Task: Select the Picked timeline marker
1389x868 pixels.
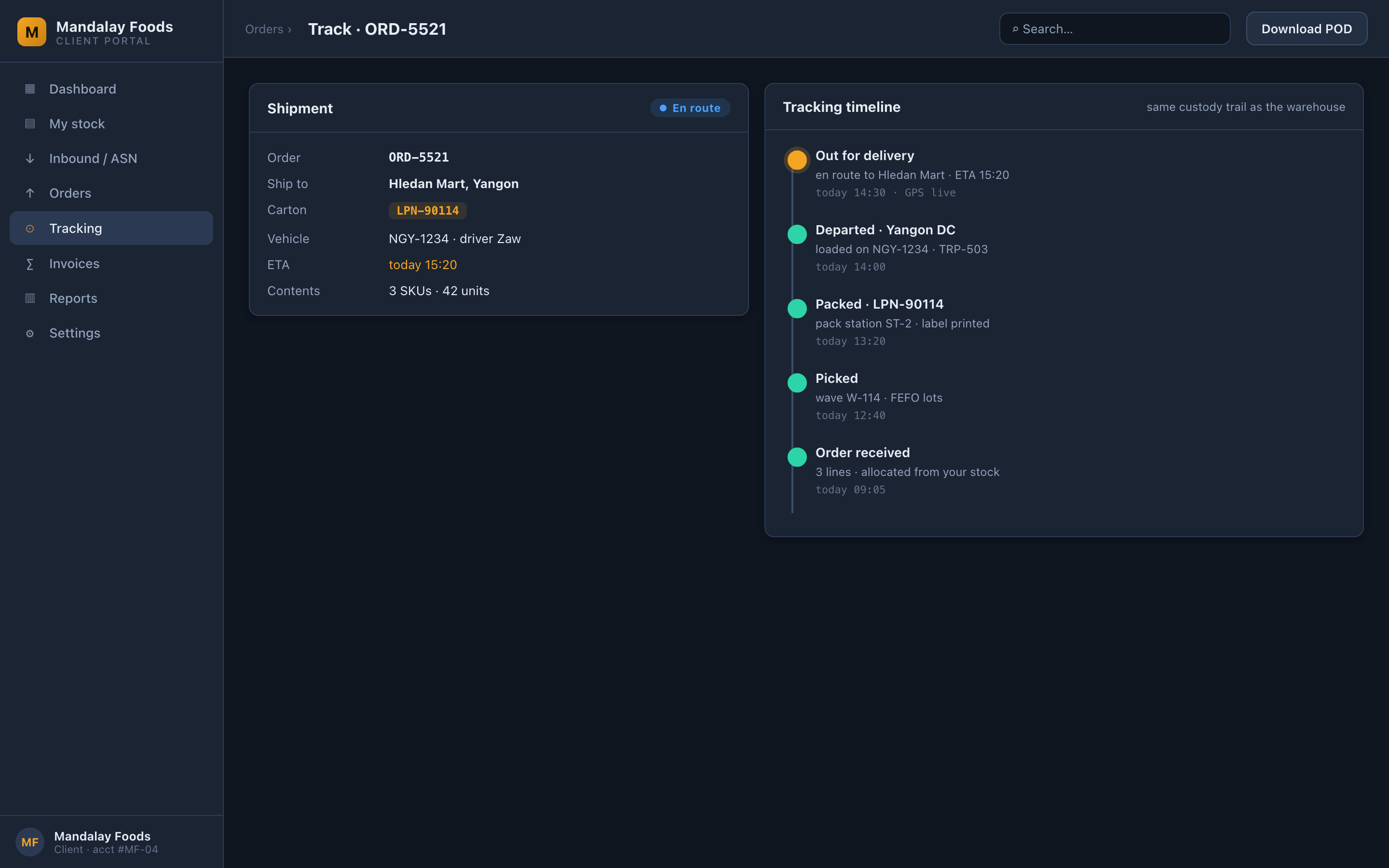Action: click(x=797, y=382)
